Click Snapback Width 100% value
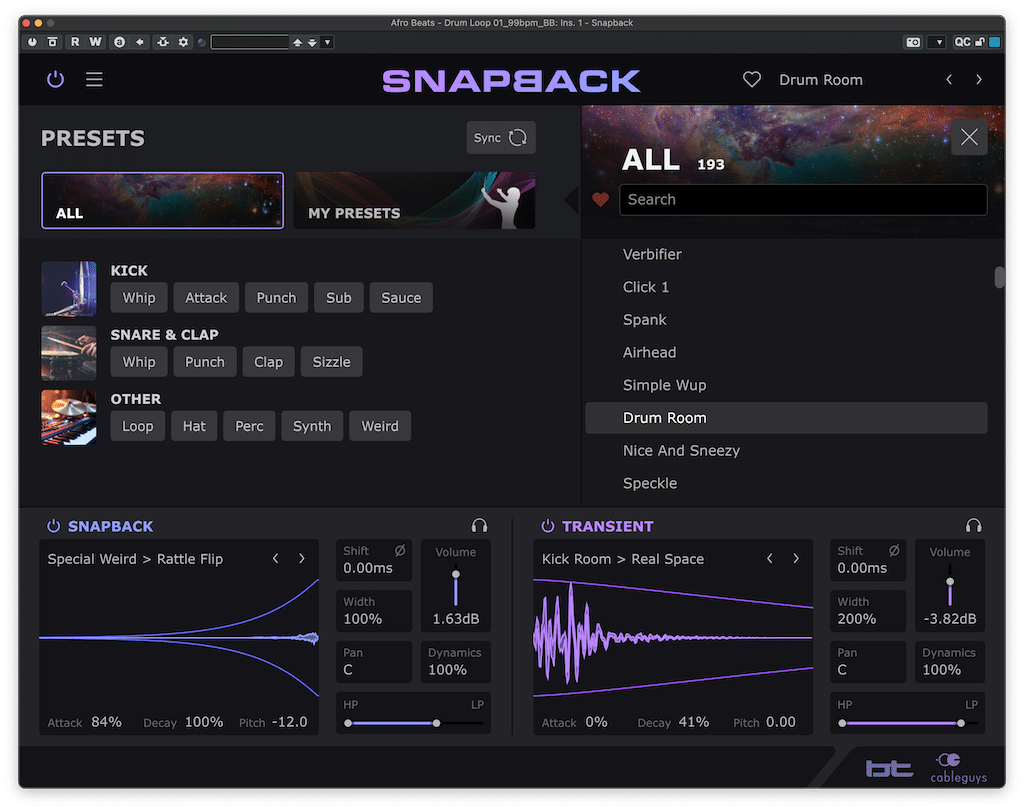This screenshot has height=810, width=1024. 362,619
